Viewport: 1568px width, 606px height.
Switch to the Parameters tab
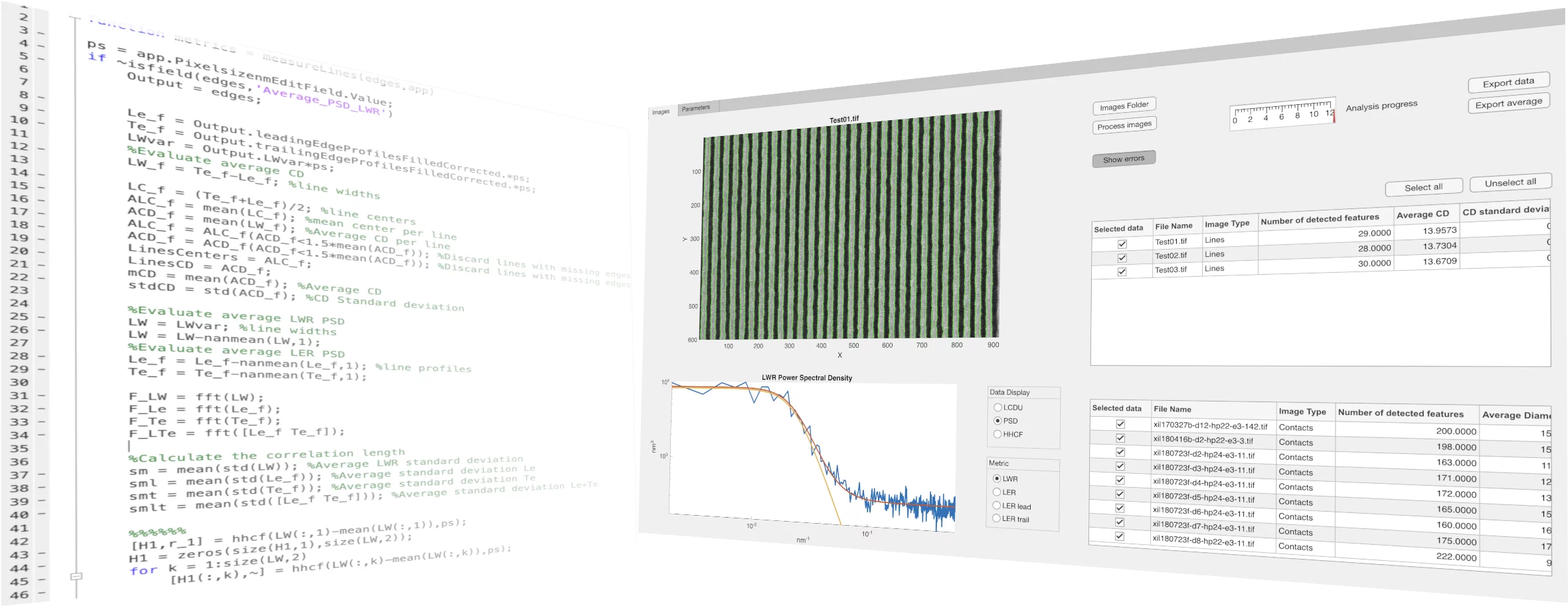(x=695, y=108)
